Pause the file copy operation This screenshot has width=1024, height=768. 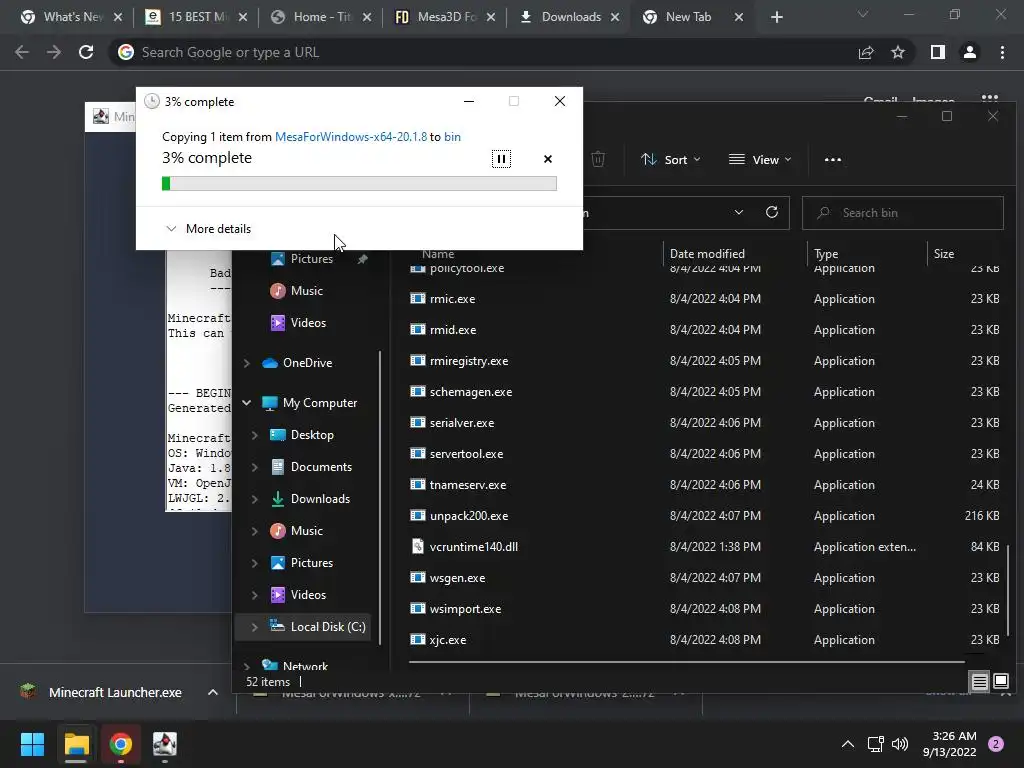coord(501,159)
